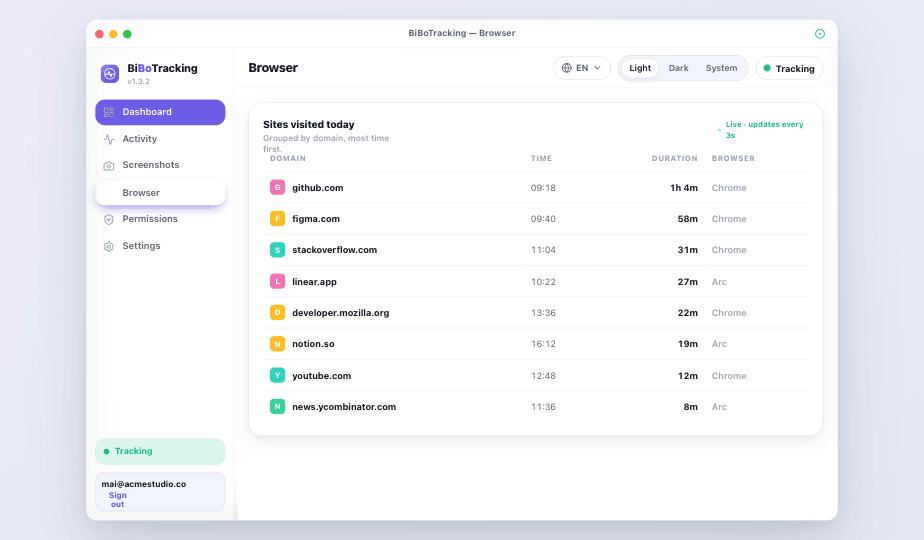Click the TIME column header
The height and width of the screenshot is (540, 924).
(541, 159)
